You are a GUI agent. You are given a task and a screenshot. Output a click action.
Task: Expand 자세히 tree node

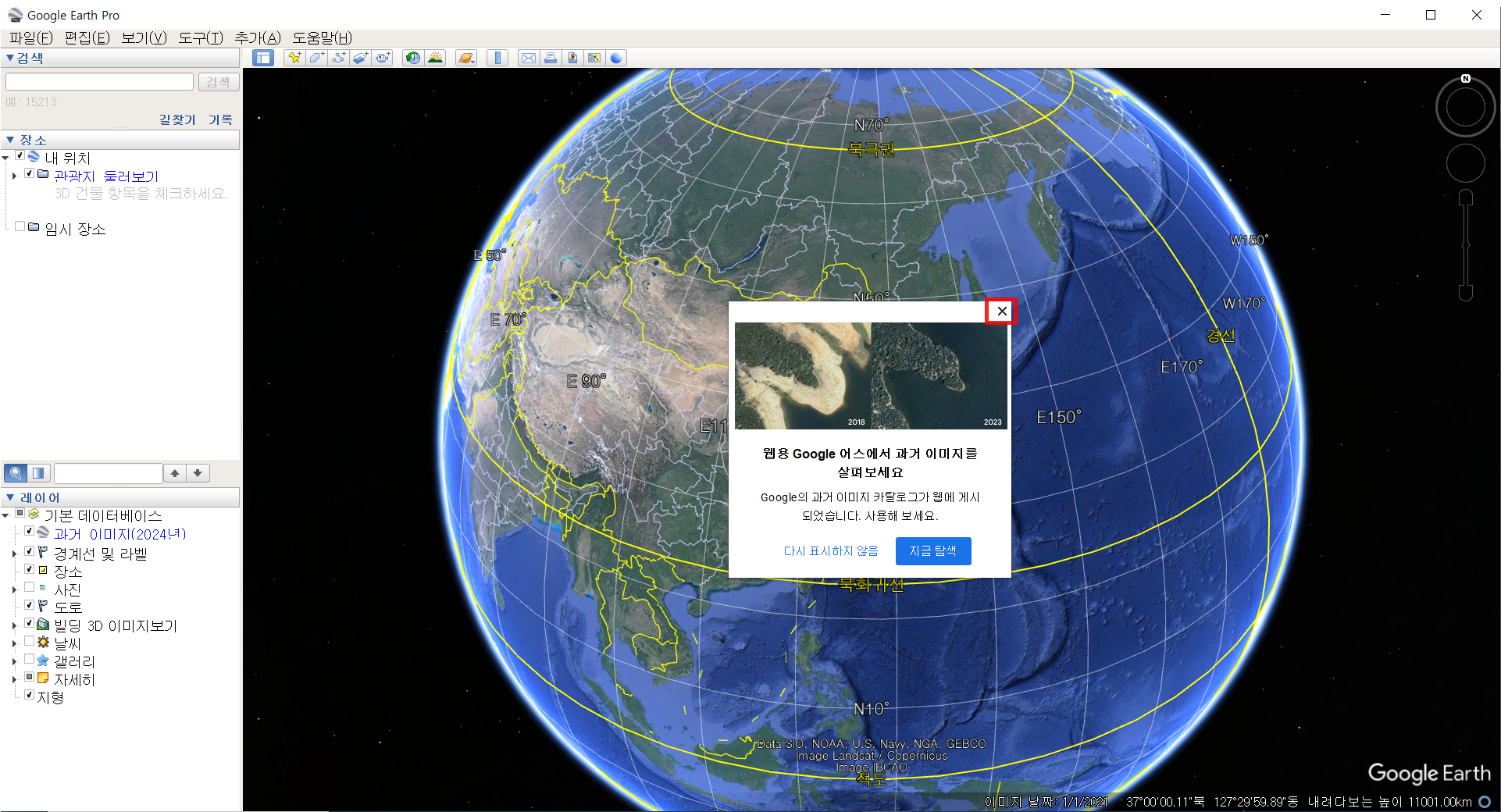click(x=14, y=679)
